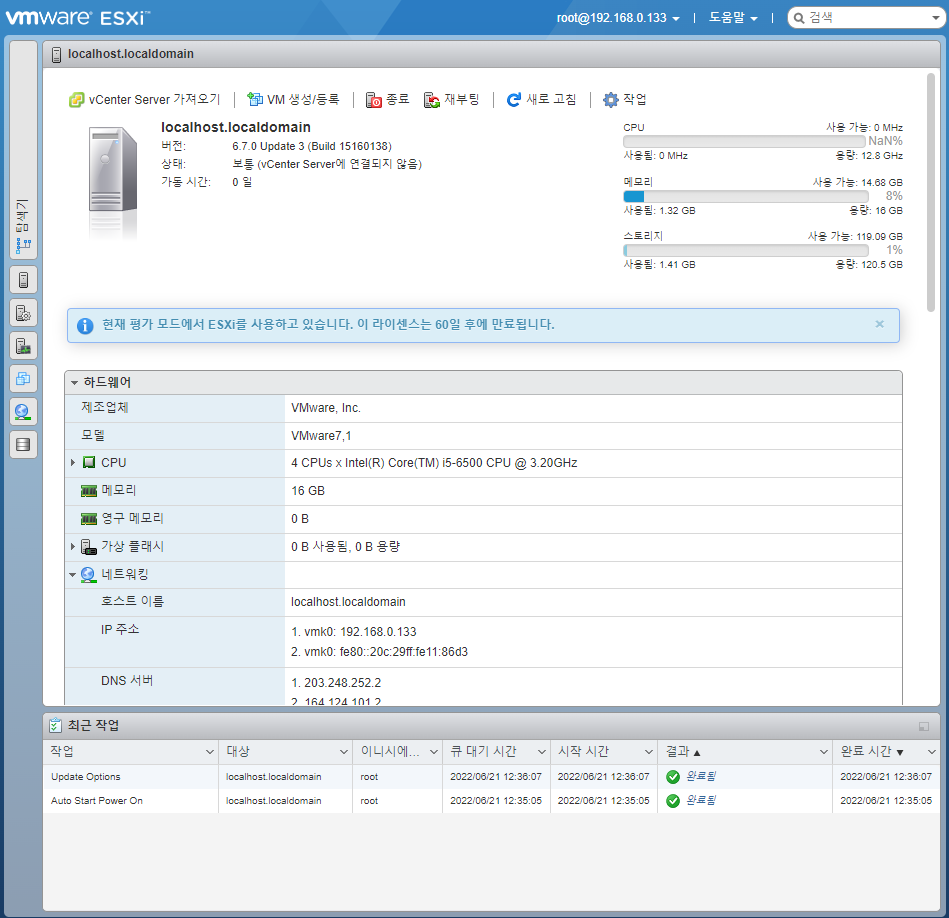This screenshot has width=949, height=918.
Task: Open the root@192.168.0.133 user dropdown
Action: coord(618,18)
